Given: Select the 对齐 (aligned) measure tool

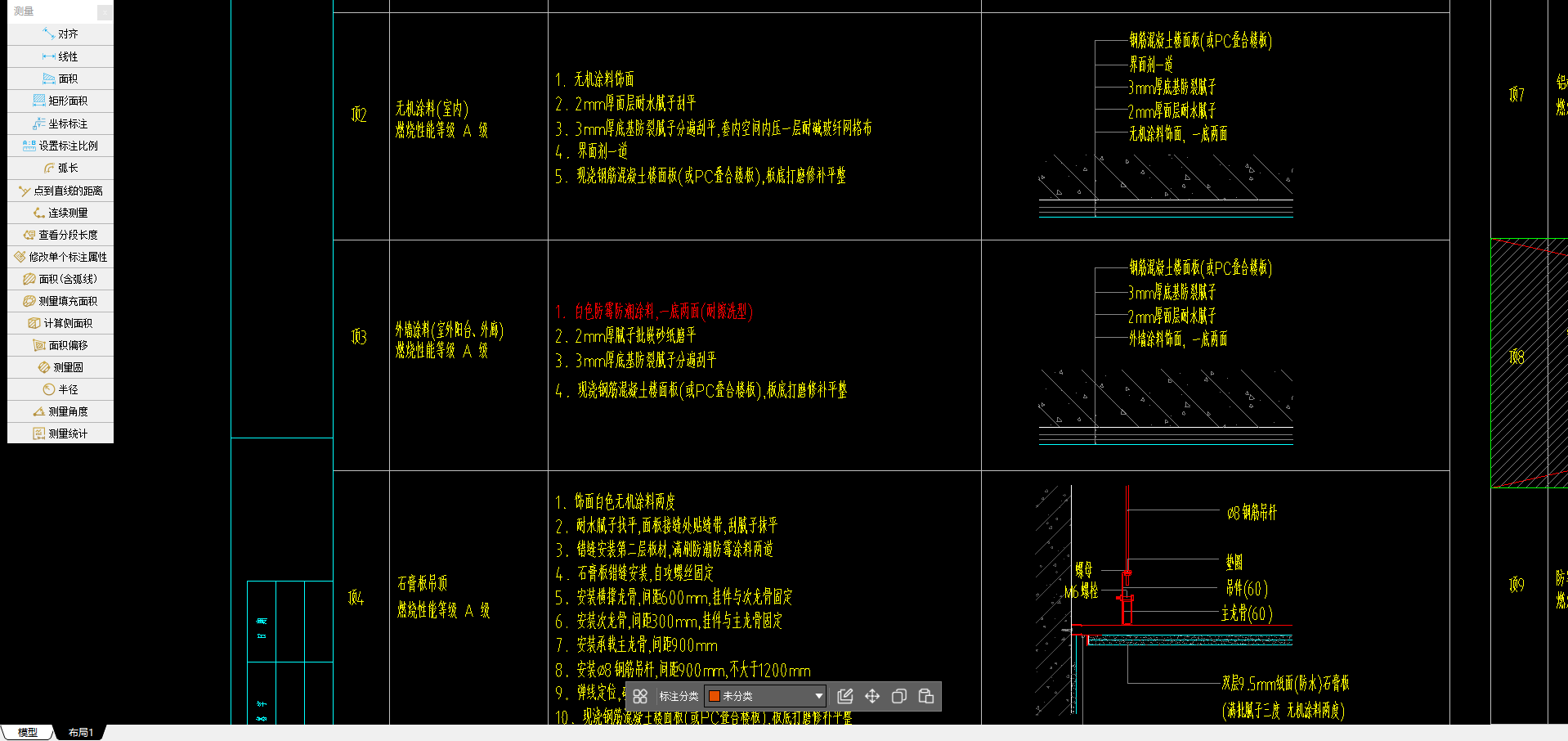Looking at the screenshot, I should click(60, 34).
